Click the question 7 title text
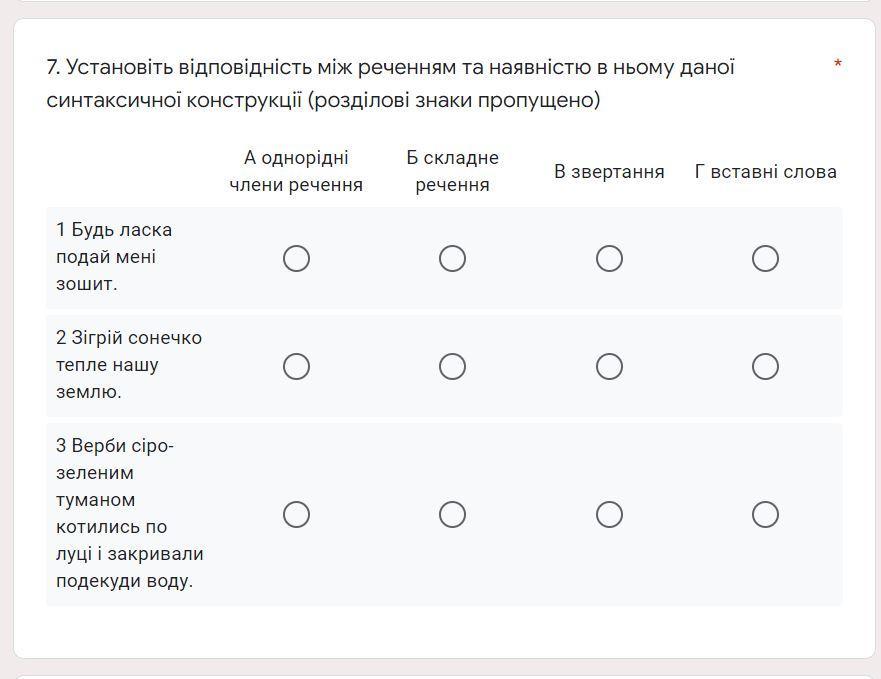 tap(390, 83)
